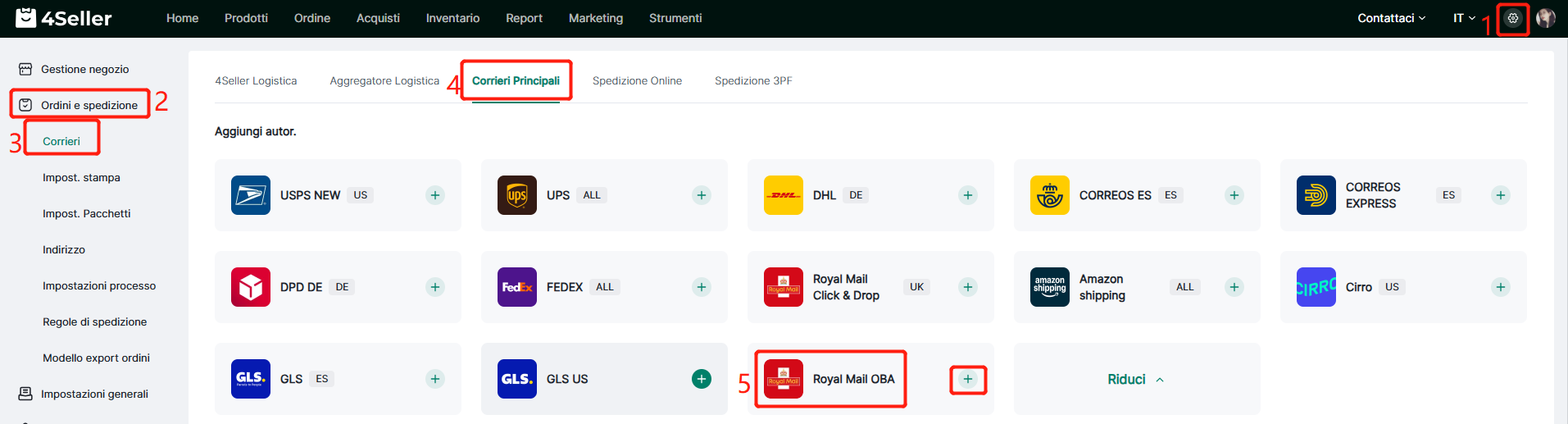Collapse Ordini e spedizione section
The image size is (1568, 424).
[80, 105]
